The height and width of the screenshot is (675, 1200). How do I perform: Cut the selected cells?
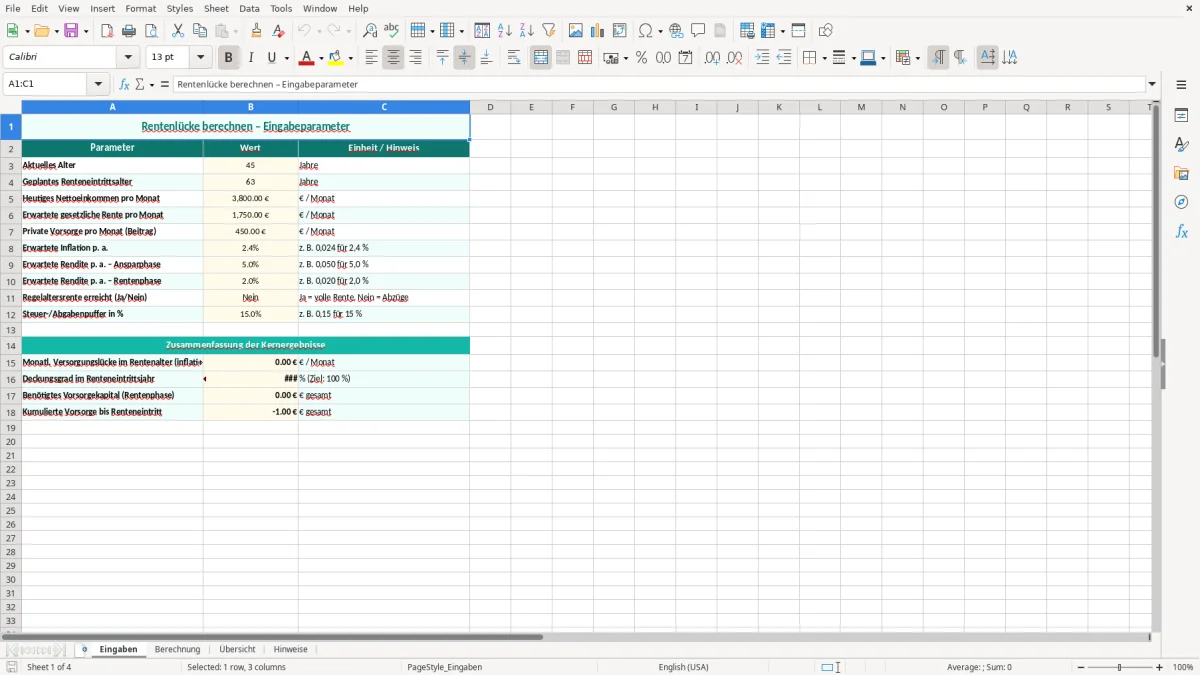178,31
